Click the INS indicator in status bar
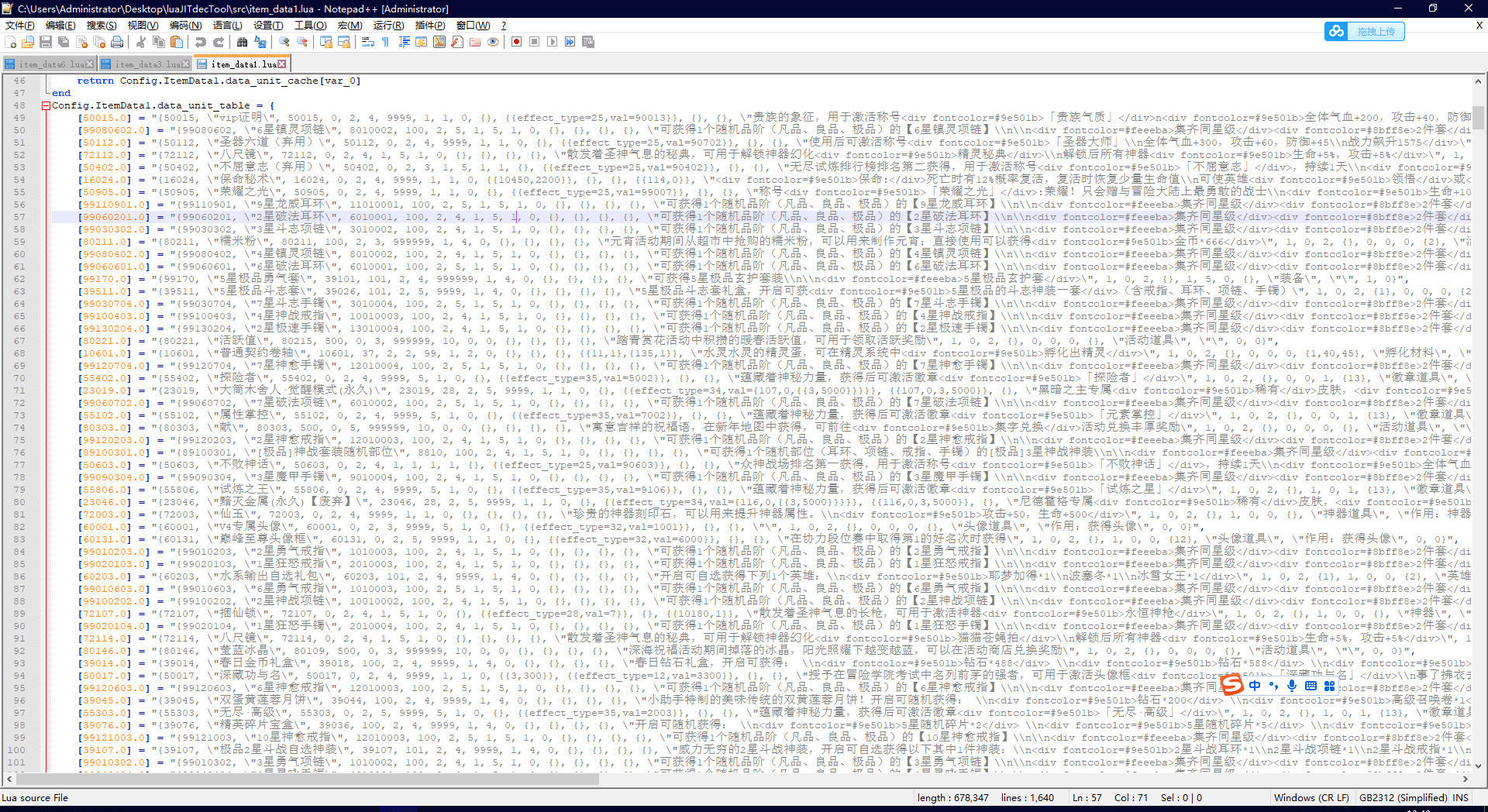This screenshot has width=1488, height=812. pyautogui.click(x=1460, y=798)
